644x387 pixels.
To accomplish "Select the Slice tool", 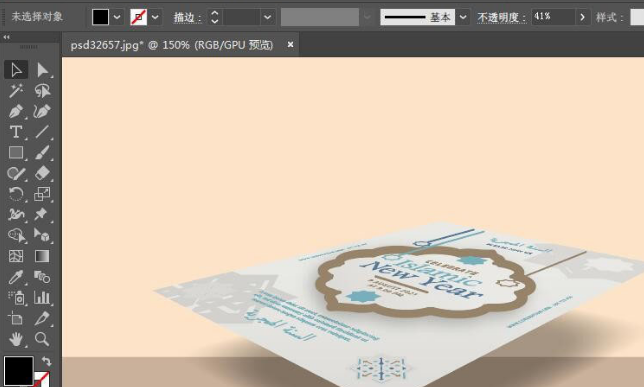I will coord(42,318).
